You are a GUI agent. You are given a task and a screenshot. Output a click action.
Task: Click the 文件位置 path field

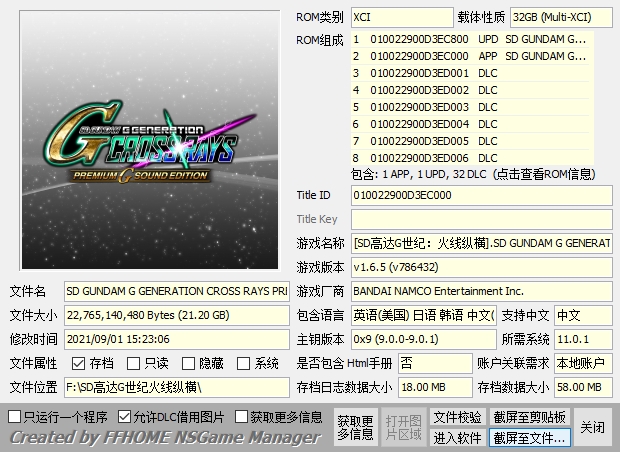[x=176, y=388]
